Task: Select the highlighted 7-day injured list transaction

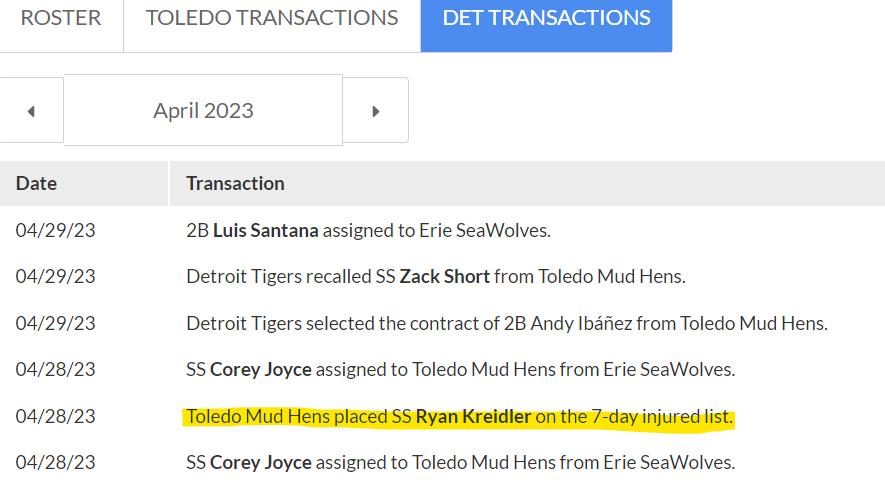Action: pyautogui.click(x=460, y=417)
